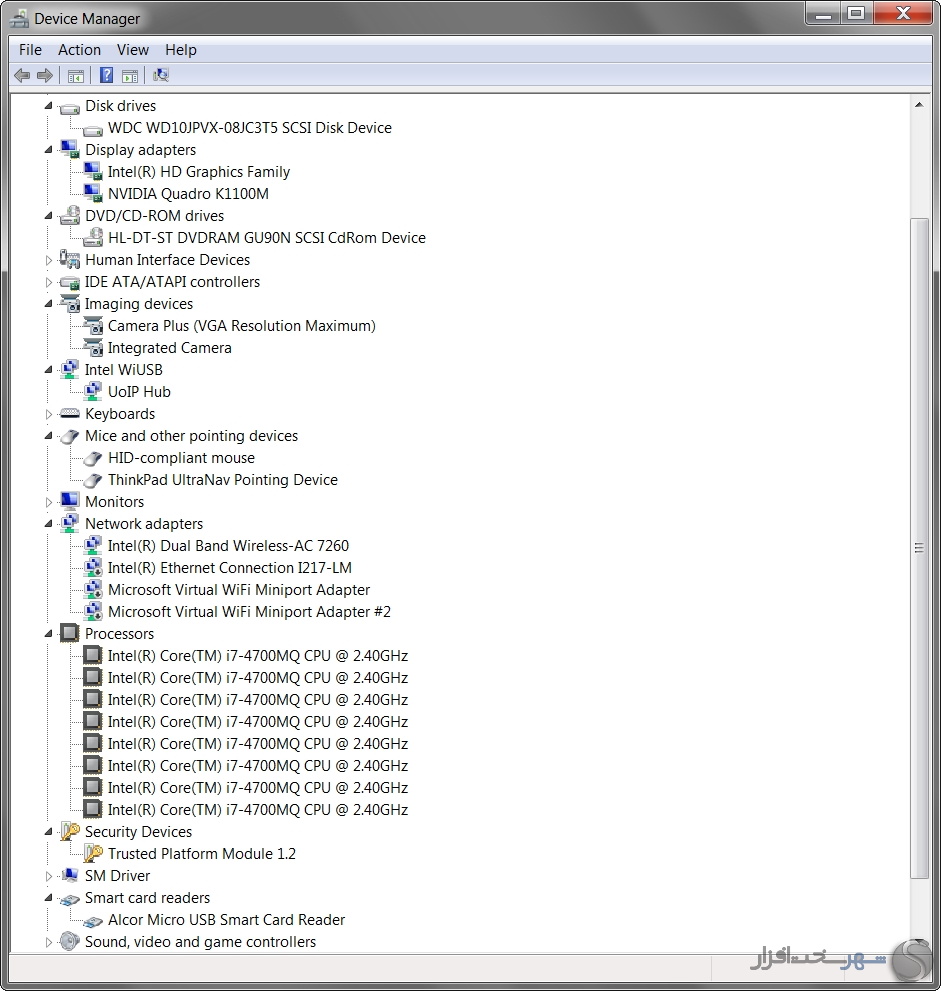The image size is (941, 991).
Task: Click the Sound, video and game controllers icon
Action: [70, 941]
